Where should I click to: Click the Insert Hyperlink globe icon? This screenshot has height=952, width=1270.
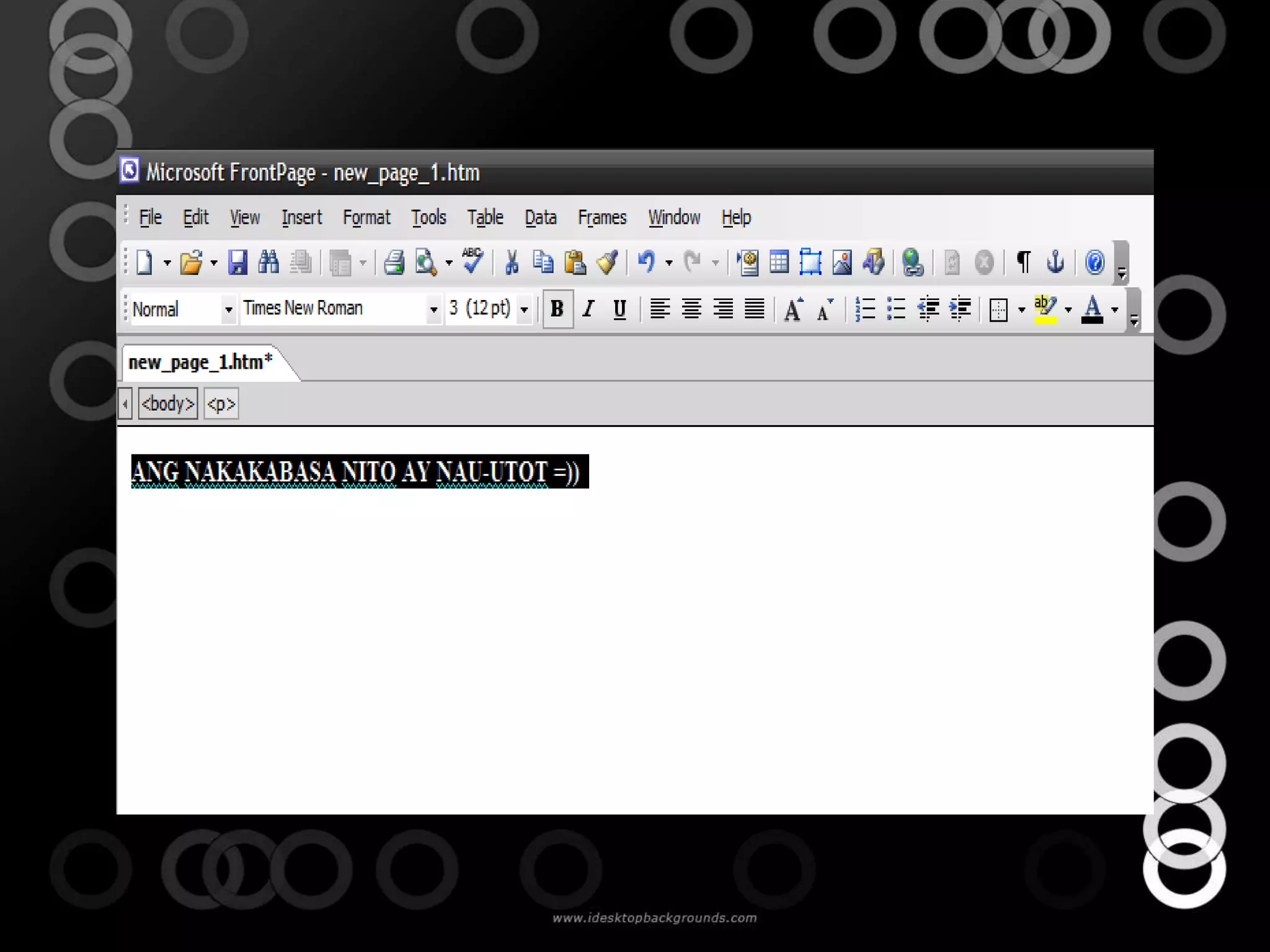click(x=912, y=263)
